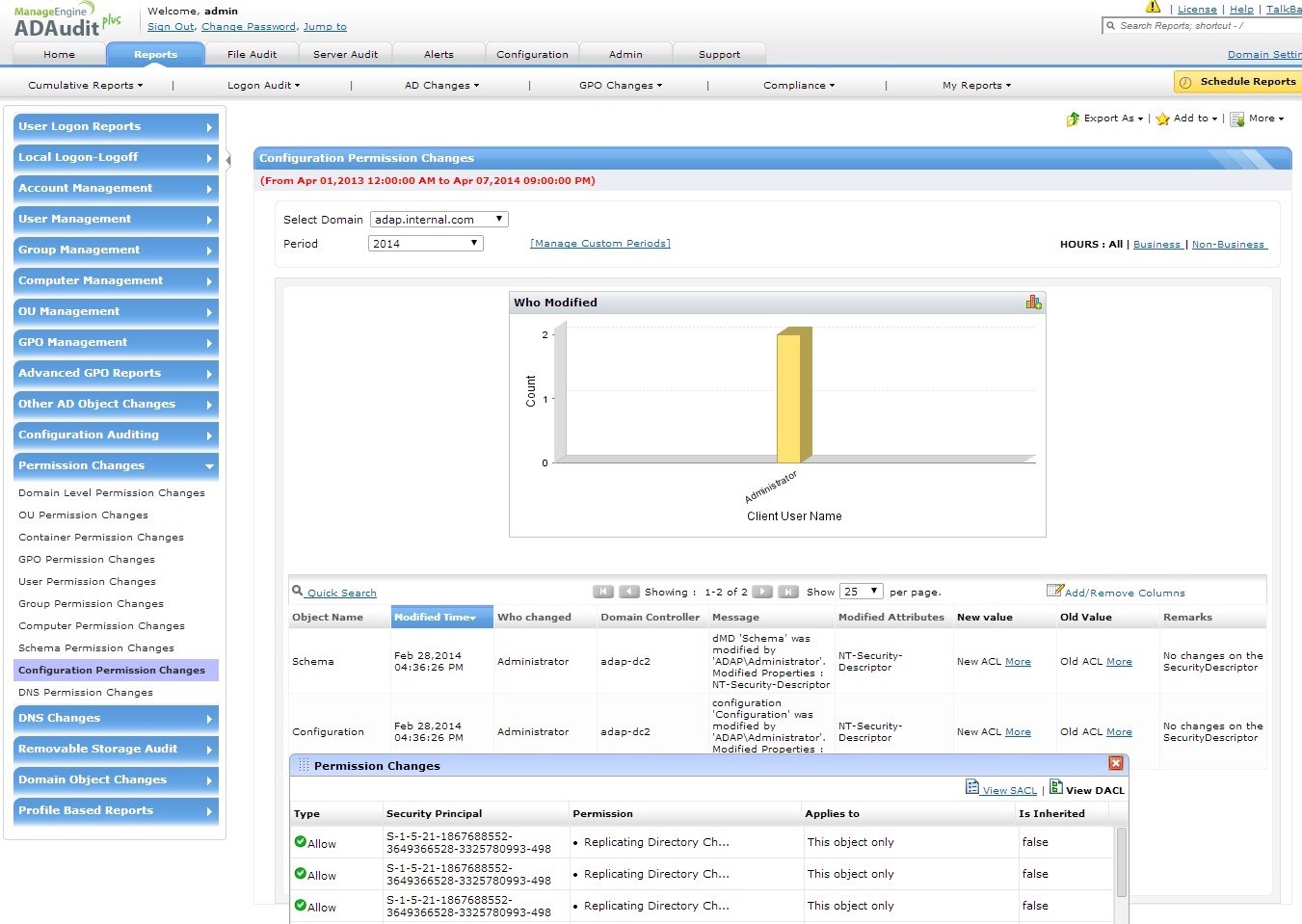Switch to the File Audit tab
This screenshot has width=1302, height=924.
(252, 55)
